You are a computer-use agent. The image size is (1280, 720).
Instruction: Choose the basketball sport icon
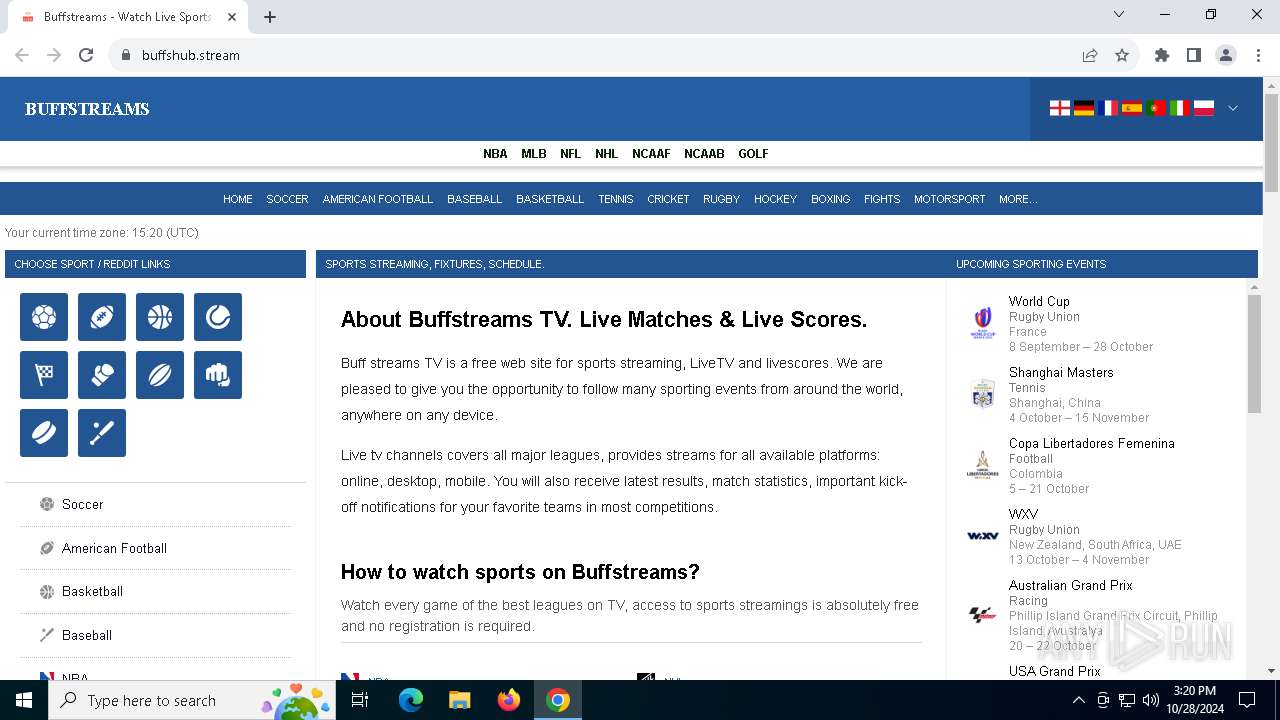160,317
